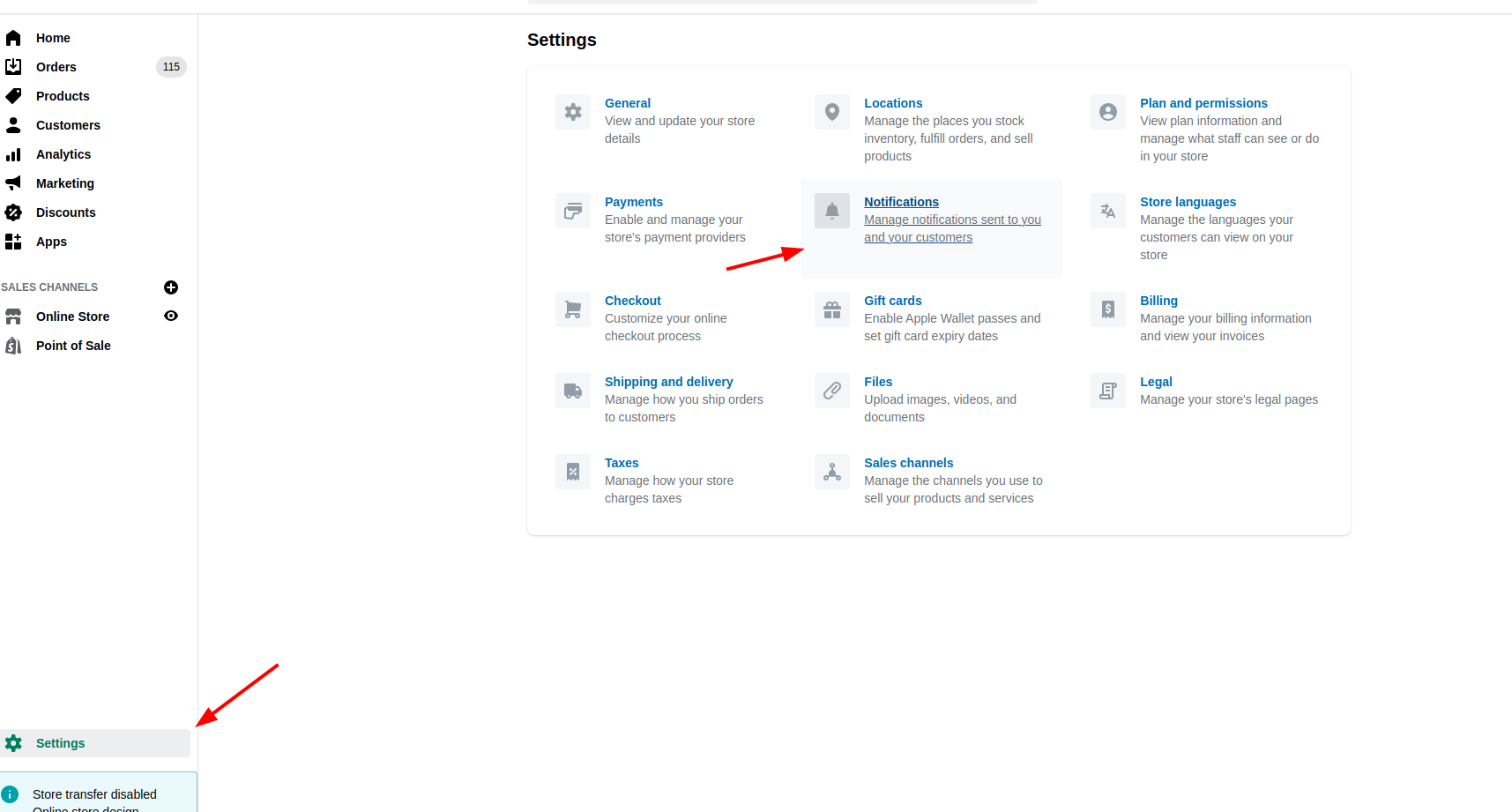The width and height of the screenshot is (1512, 812).
Task: Click the Discounts badge icon
Action: click(13, 212)
